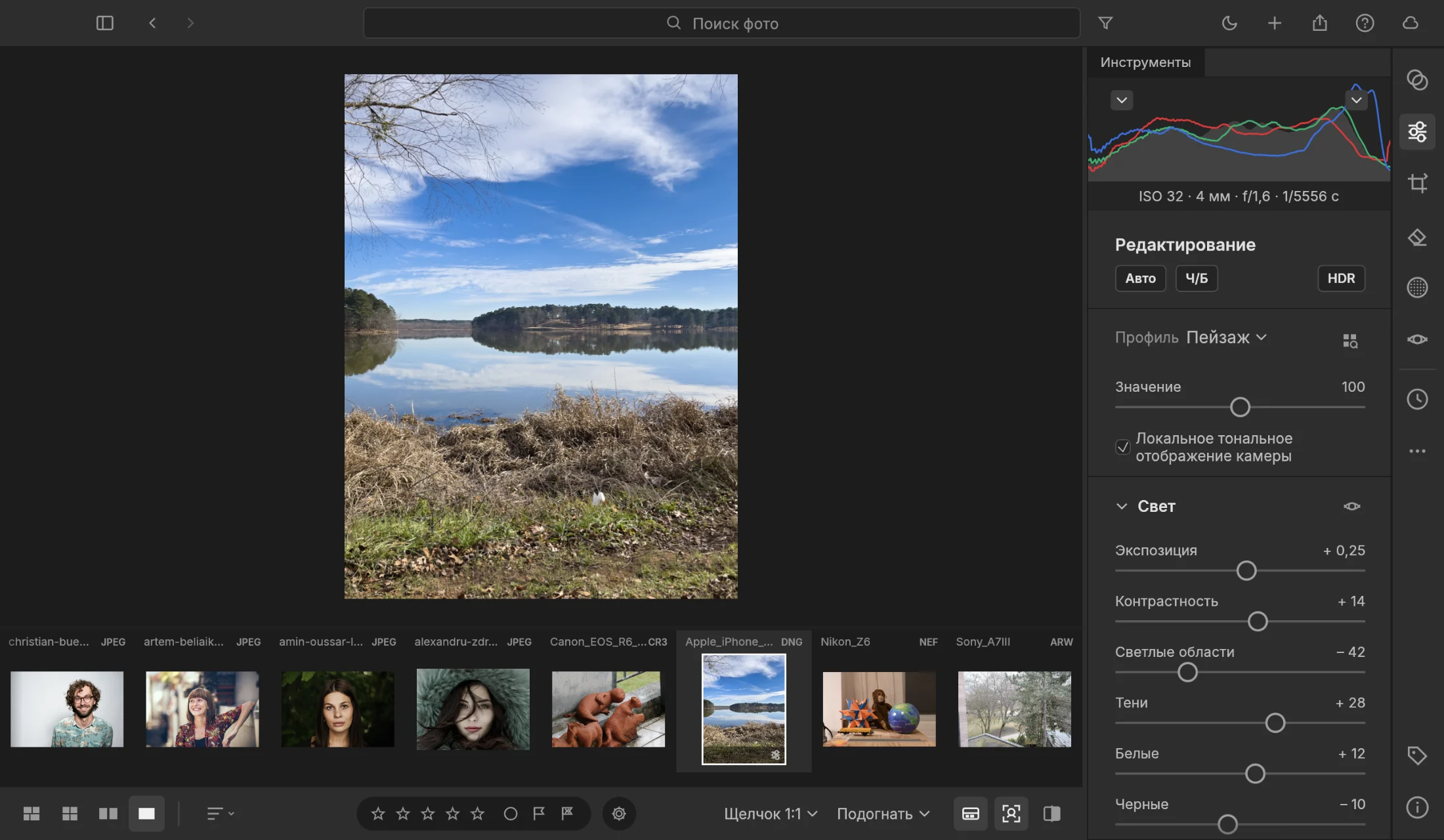The width and height of the screenshot is (1444, 840).
Task: Click the Авто button
Action: point(1141,278)
